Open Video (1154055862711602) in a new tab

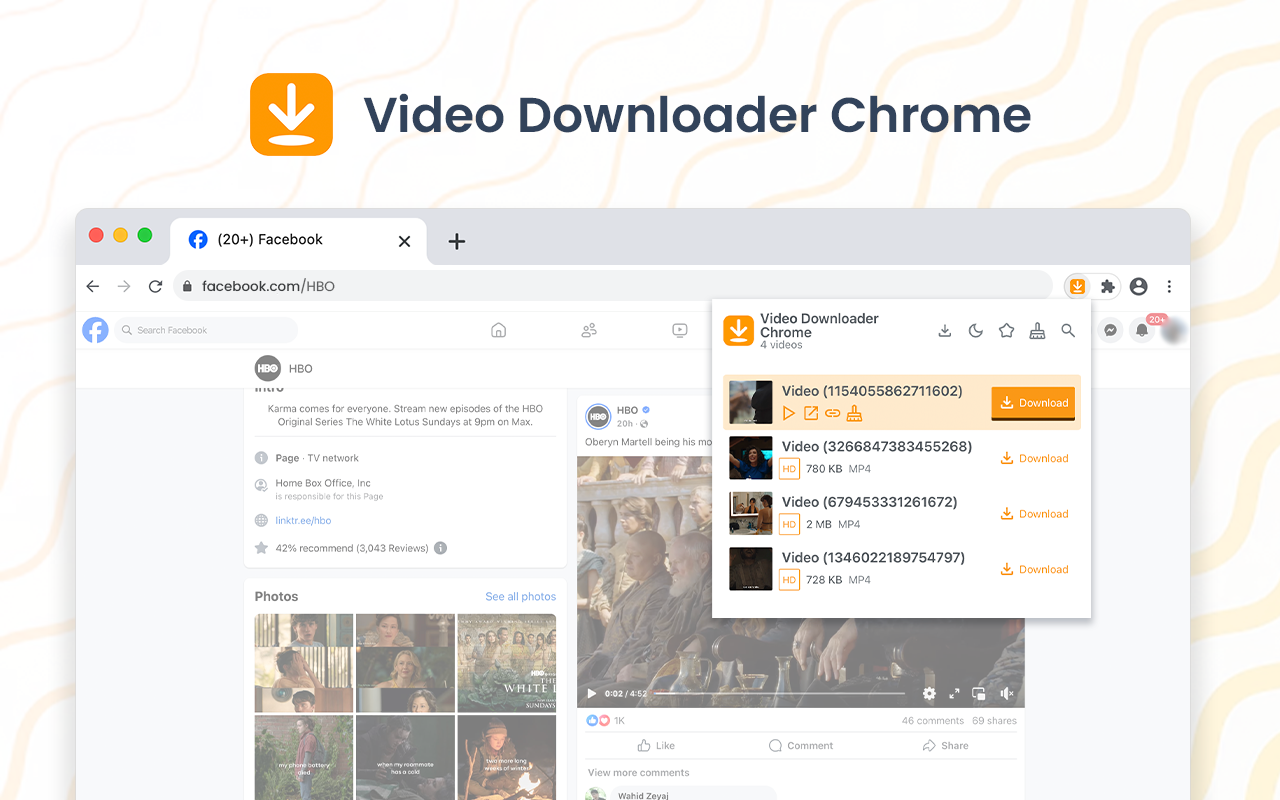tap(810, 412)
